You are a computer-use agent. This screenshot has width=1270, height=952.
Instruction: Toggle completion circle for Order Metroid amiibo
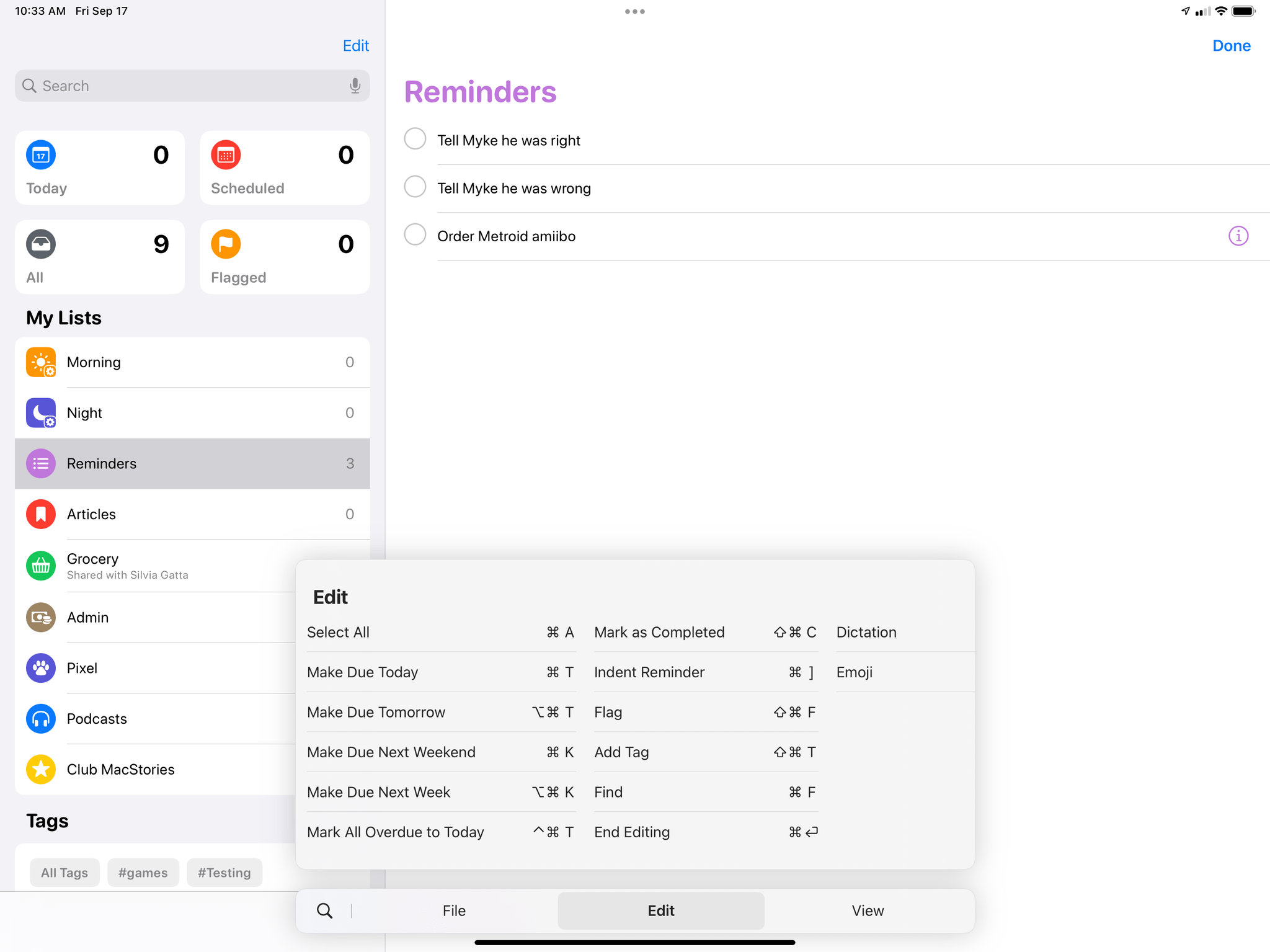click(x=416, y=235)
